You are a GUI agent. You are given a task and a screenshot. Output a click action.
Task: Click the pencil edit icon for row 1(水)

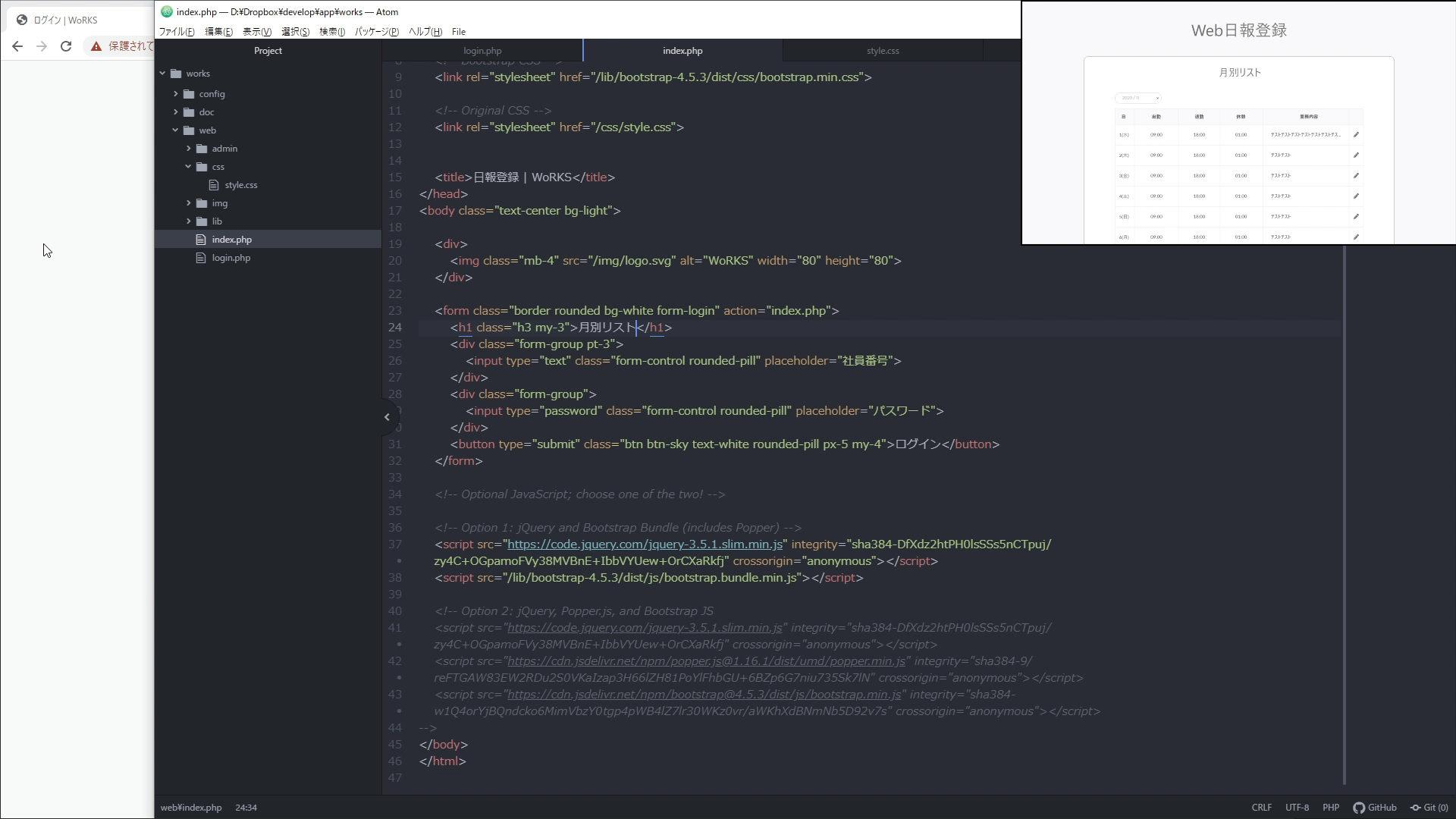coord(1356,135)
